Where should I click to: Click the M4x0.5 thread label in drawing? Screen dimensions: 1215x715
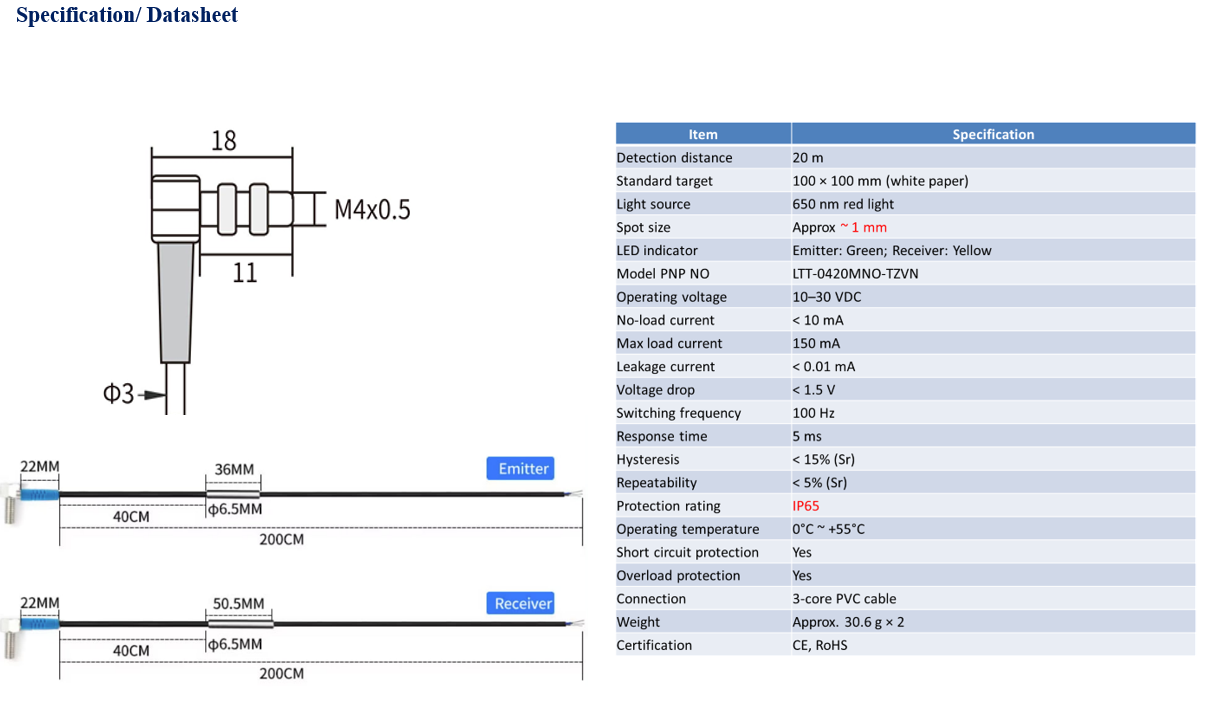[x=372, y=210]
